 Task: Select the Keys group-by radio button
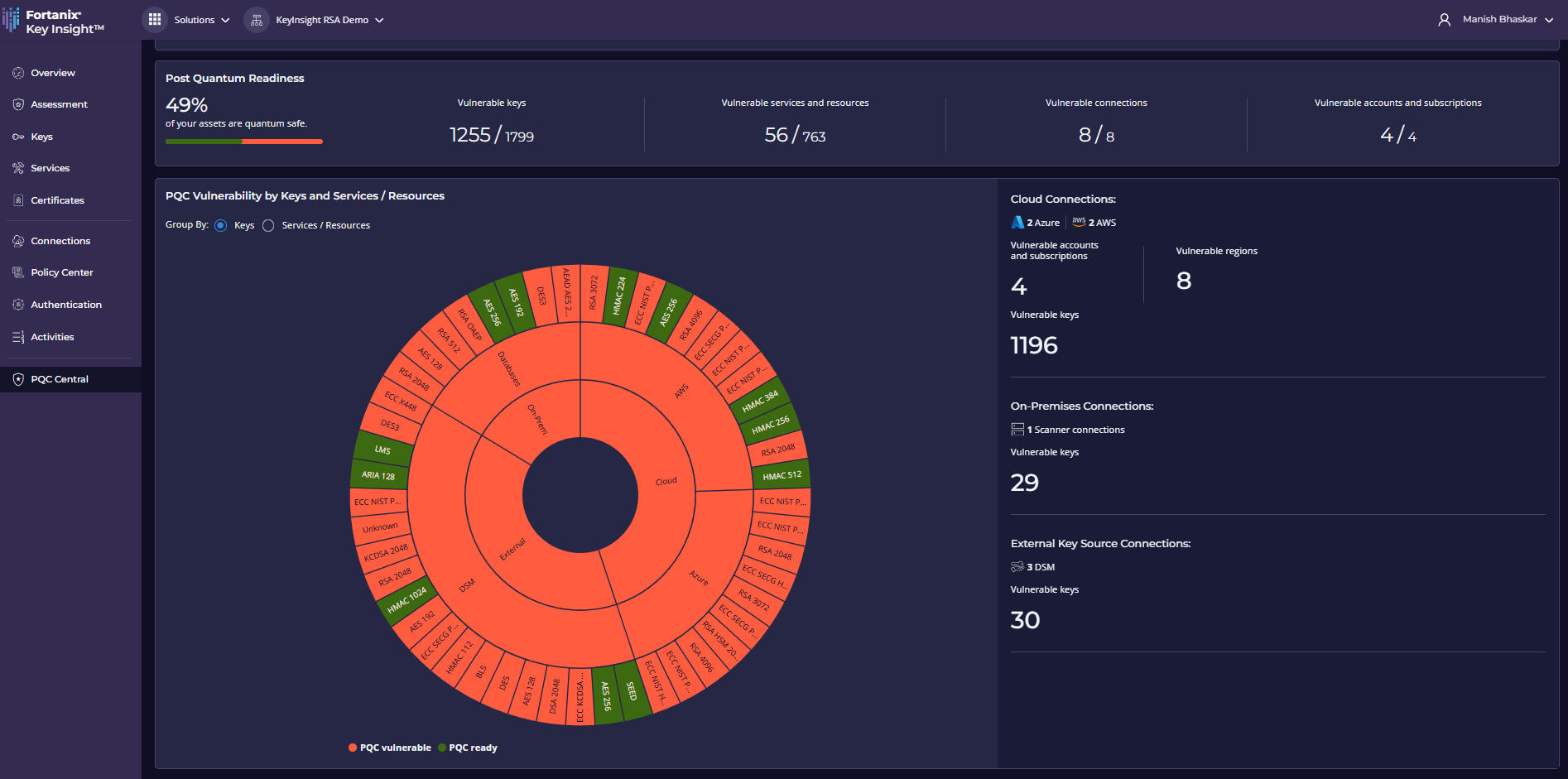(221, 226)
